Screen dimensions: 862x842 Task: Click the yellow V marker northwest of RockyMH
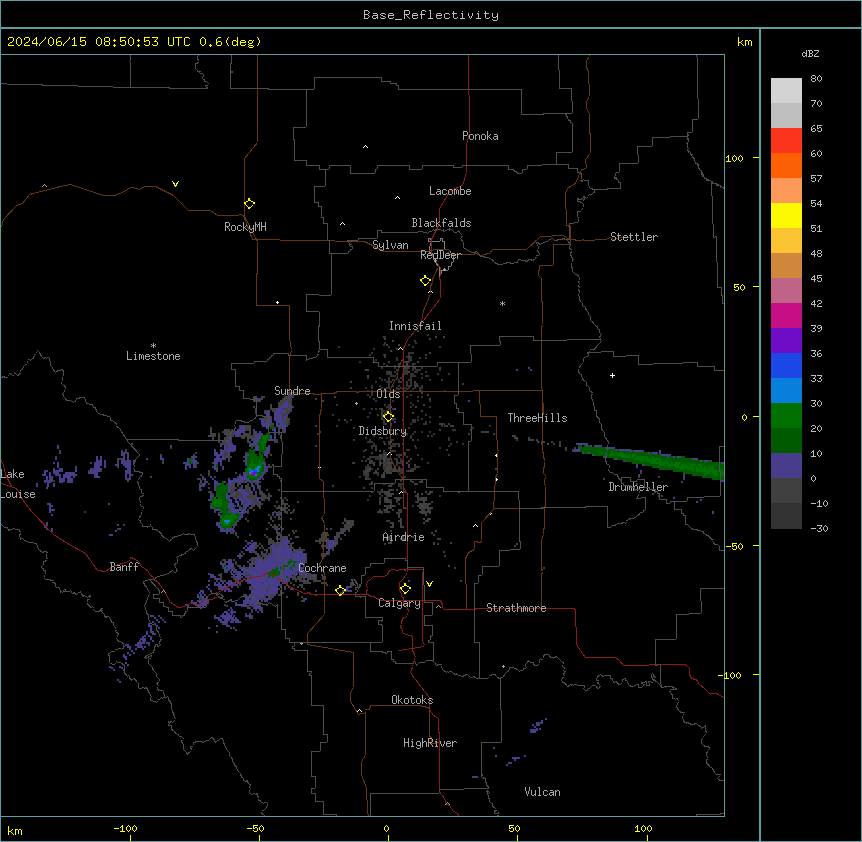(x=175, y=184)
